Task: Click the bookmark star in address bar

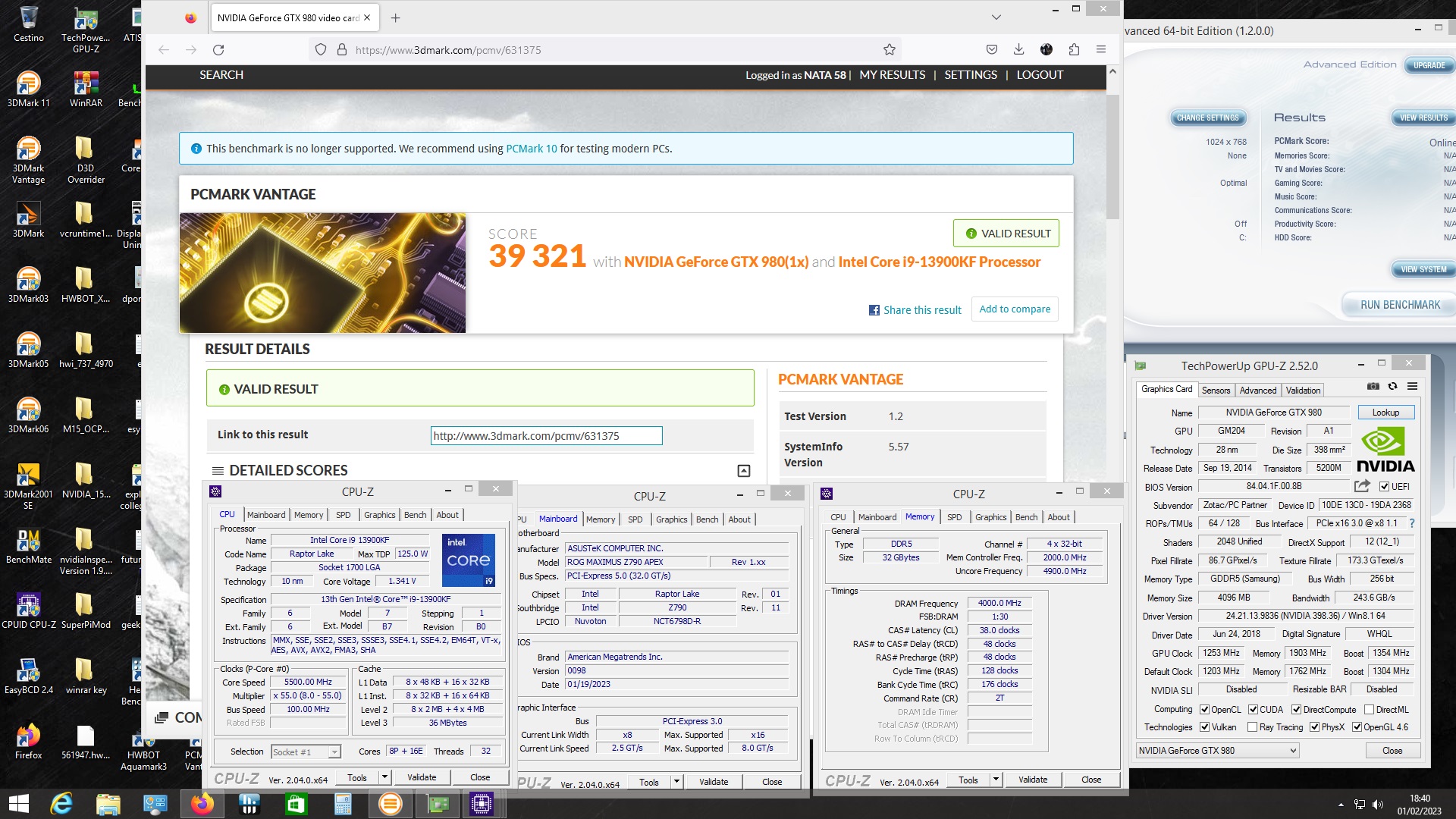Action: pyautogui.click(x=890, y=50)
